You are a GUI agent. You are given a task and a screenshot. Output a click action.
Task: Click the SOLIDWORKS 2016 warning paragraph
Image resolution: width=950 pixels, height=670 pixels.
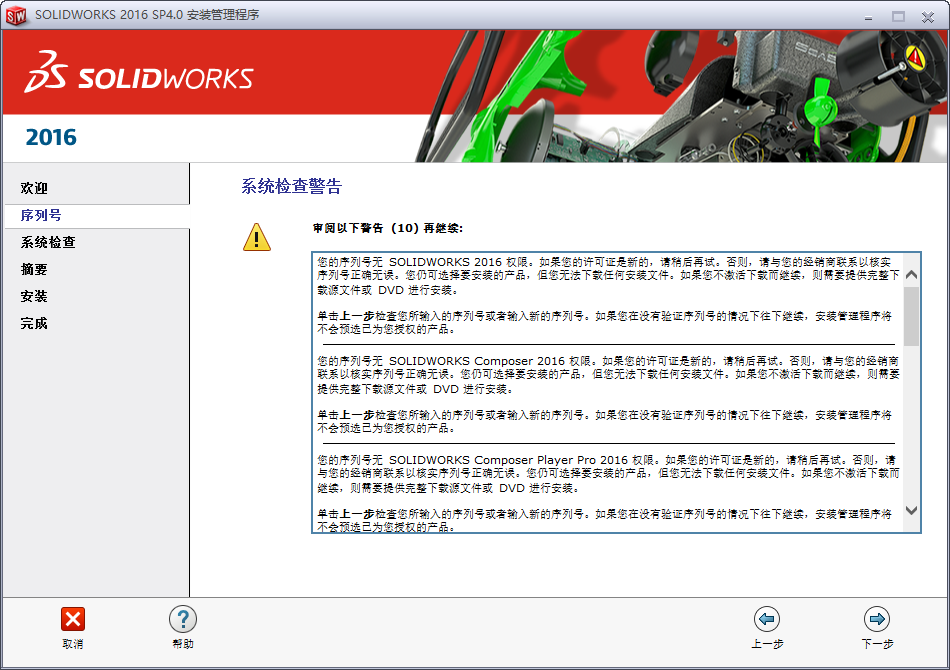point(608,276)
